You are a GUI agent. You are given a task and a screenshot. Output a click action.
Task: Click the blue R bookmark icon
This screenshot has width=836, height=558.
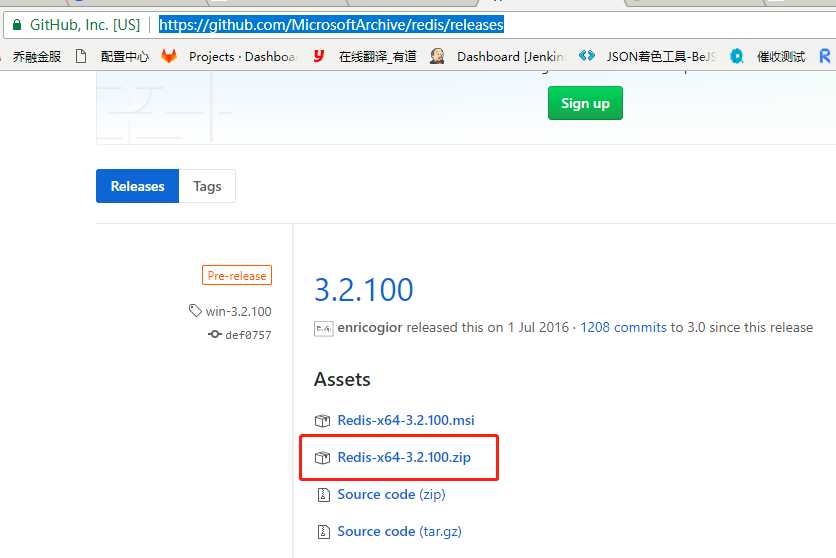(825, 56)
